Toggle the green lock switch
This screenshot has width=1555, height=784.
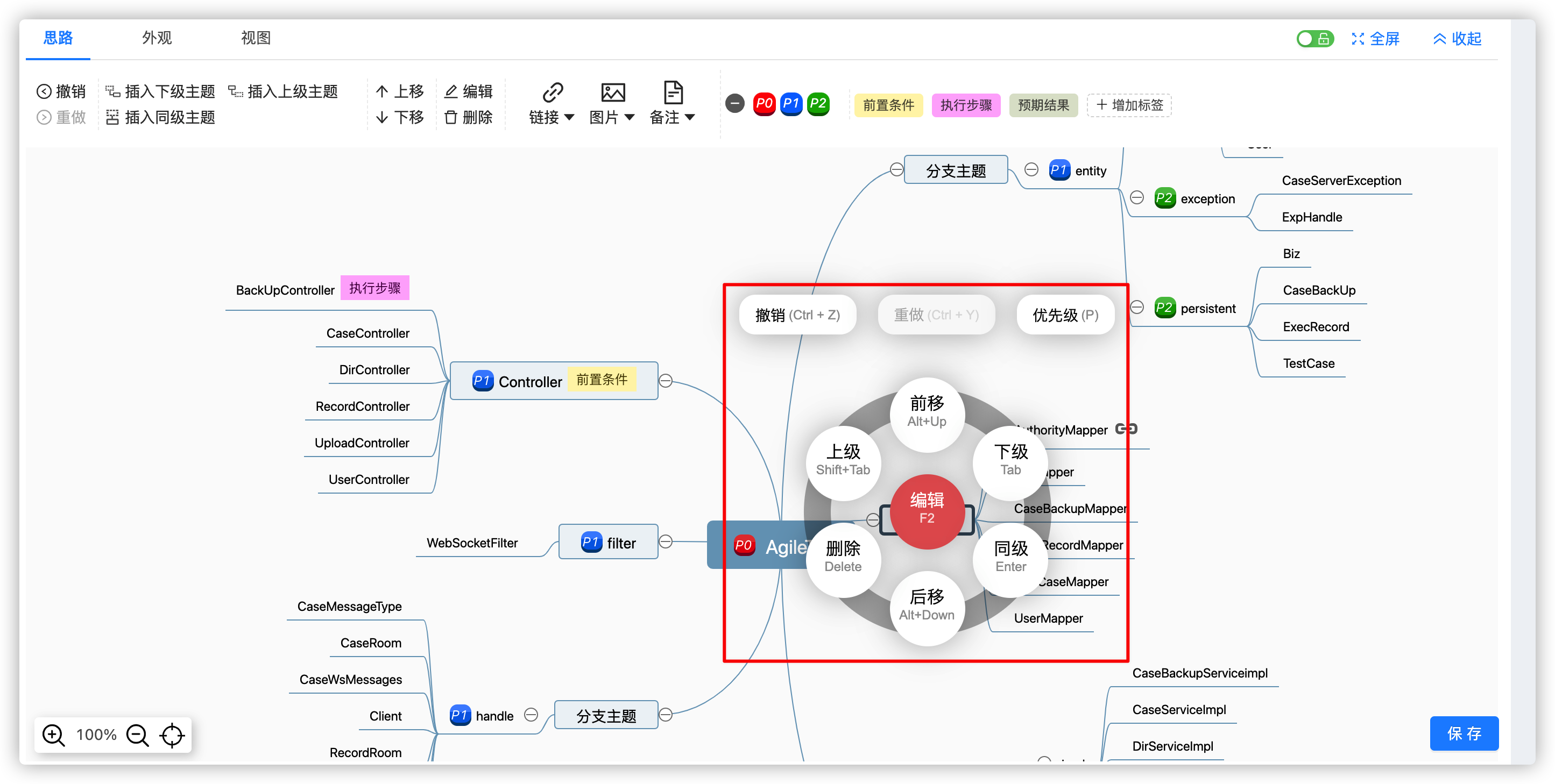[1314, 39]
